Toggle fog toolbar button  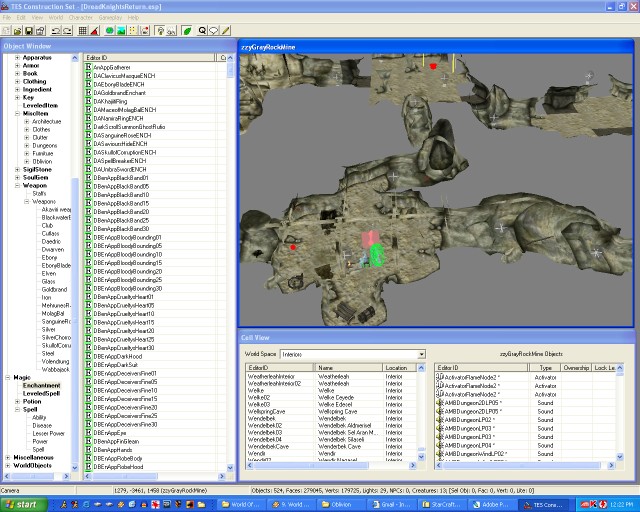point(171,31)
